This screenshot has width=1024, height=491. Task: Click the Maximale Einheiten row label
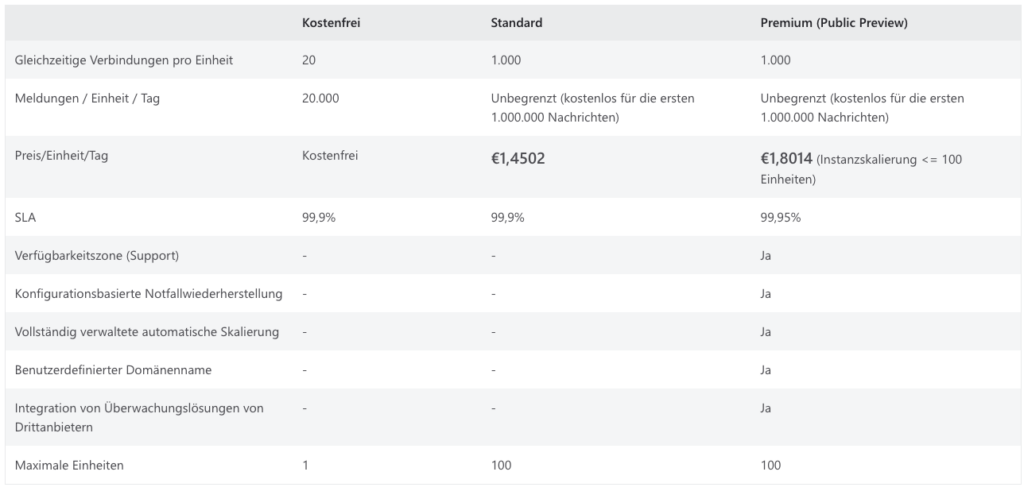(69, 466)
